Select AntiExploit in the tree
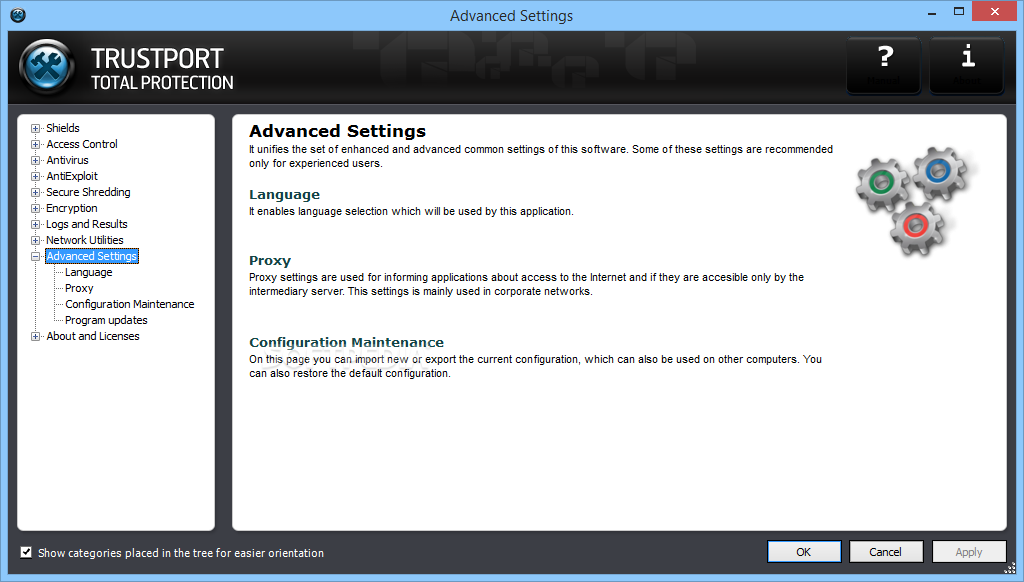1024x582 pixels. (72, 176)
